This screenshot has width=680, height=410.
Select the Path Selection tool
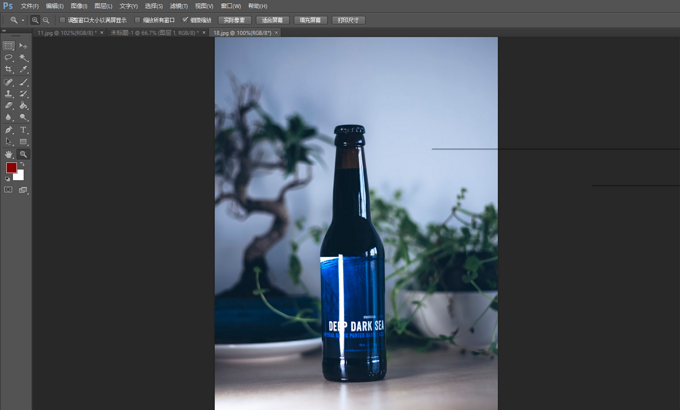click(9, 141)
